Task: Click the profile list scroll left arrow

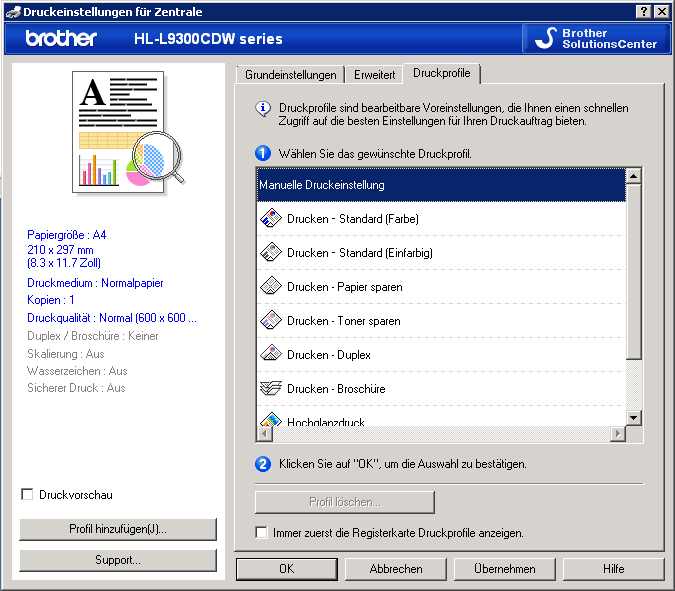Action: tap(264, 433)
